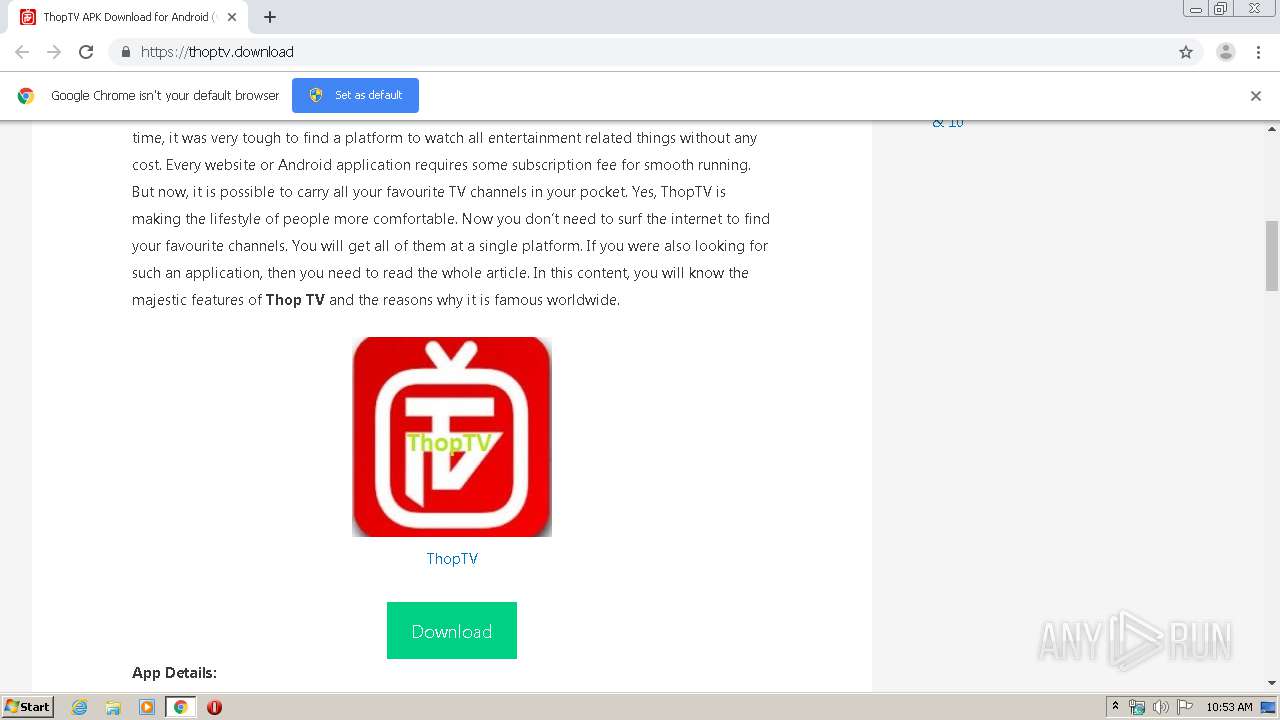Click the padlock site info icon
The height and width of the screenshot is (720, 1280).
(125, 52)
